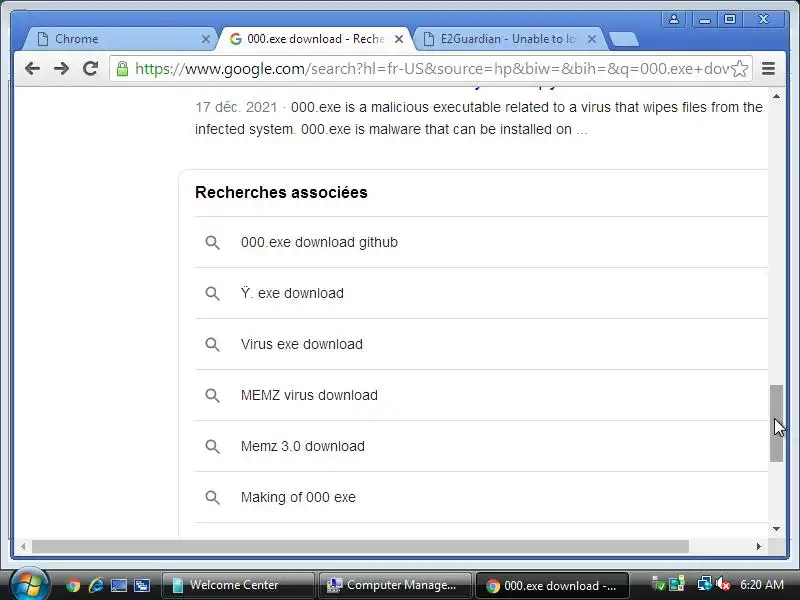
Task: Switch to the Chrome tab
Action: tap(120, 39)
